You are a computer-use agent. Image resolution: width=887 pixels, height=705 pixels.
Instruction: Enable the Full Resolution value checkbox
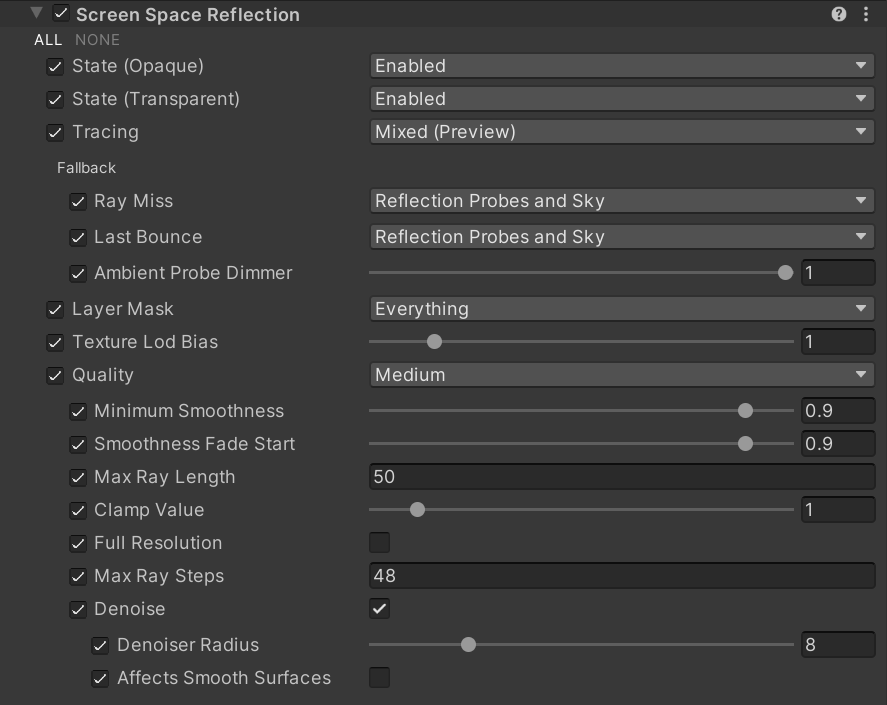click(x=380, y=543)
